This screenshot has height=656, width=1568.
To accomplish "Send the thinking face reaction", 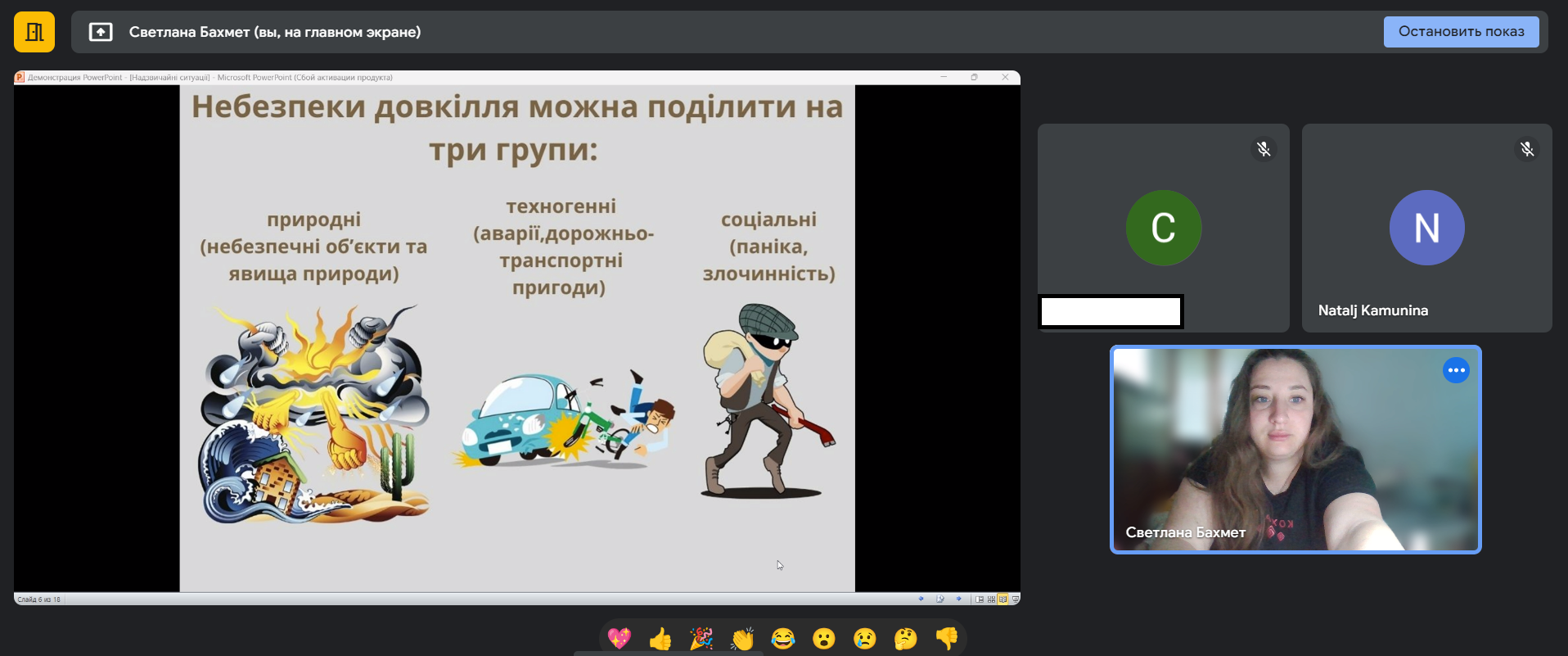I will (906, 638).
